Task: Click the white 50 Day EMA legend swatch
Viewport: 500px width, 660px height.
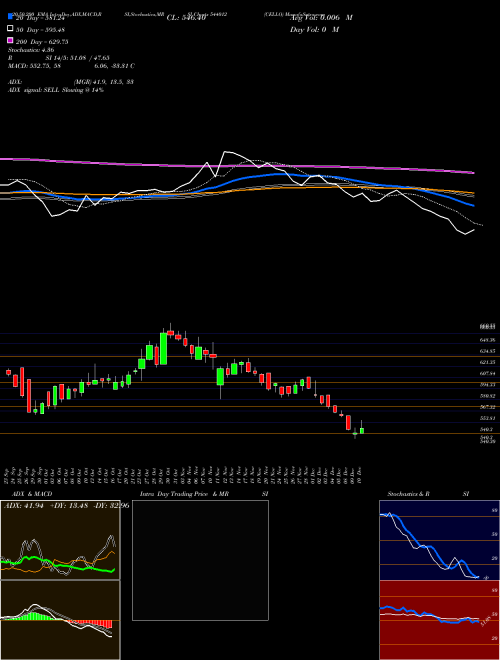Action: 10,29
